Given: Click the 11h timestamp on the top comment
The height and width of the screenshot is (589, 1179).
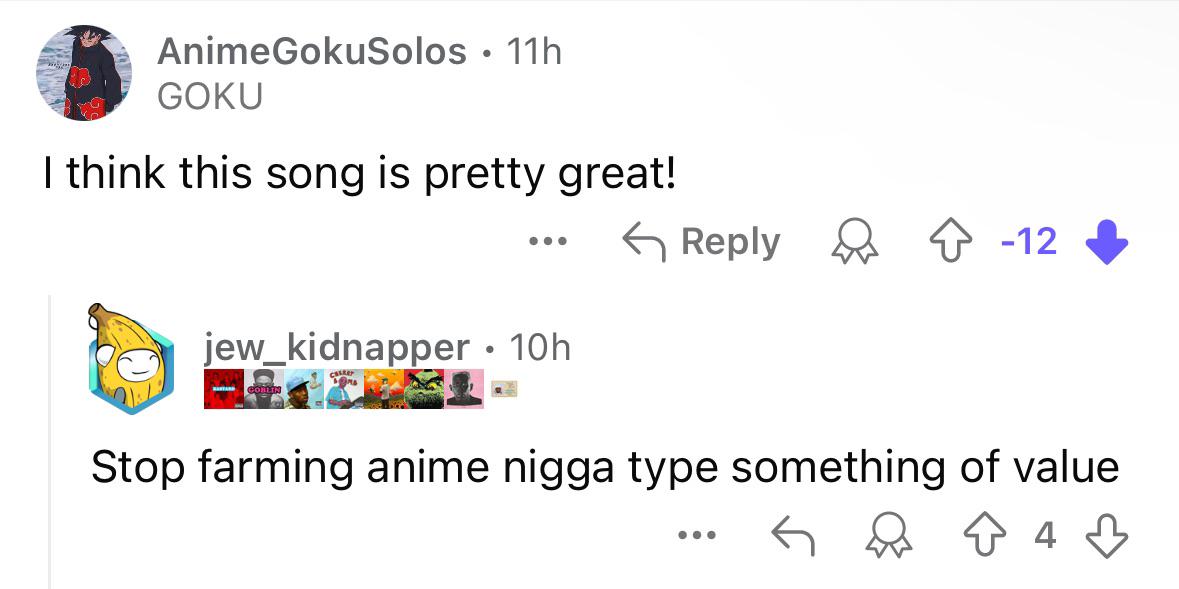Looking at the screenshot, I should click(x=535, y=51).
